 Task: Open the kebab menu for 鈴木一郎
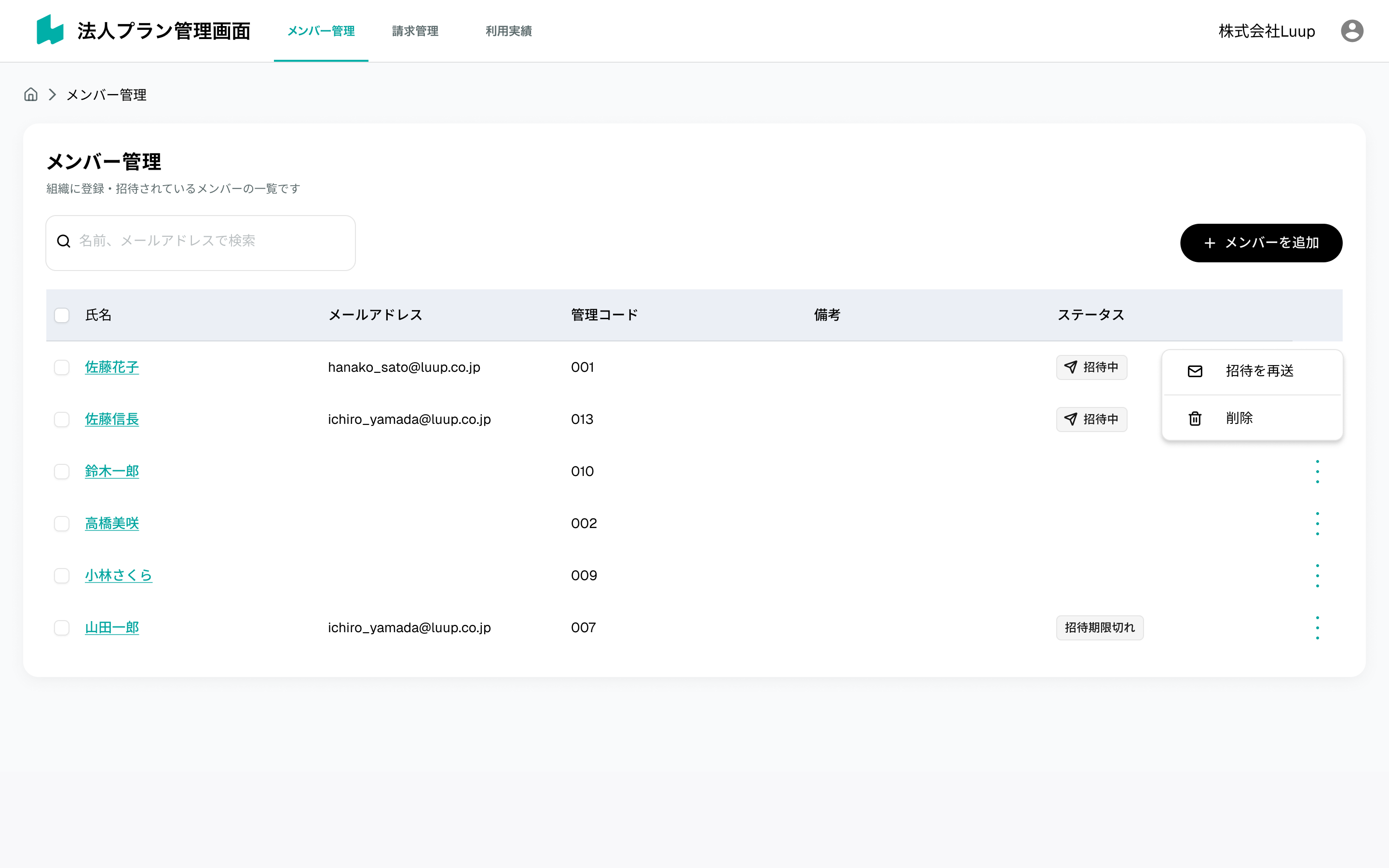click(1318, 471)
